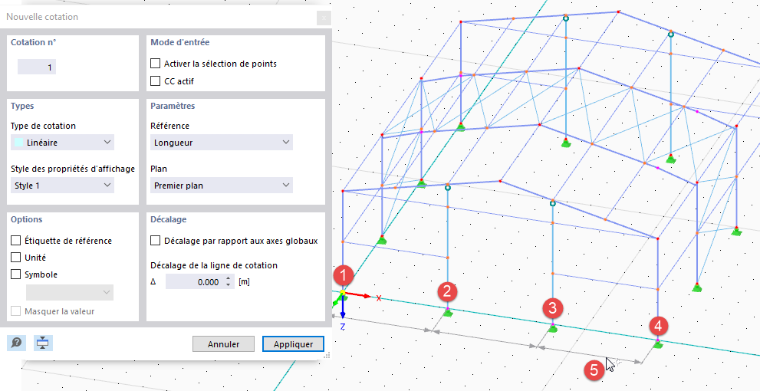Click the help icon at dialog bottom

pyautogui.click(x=16, y=343)
